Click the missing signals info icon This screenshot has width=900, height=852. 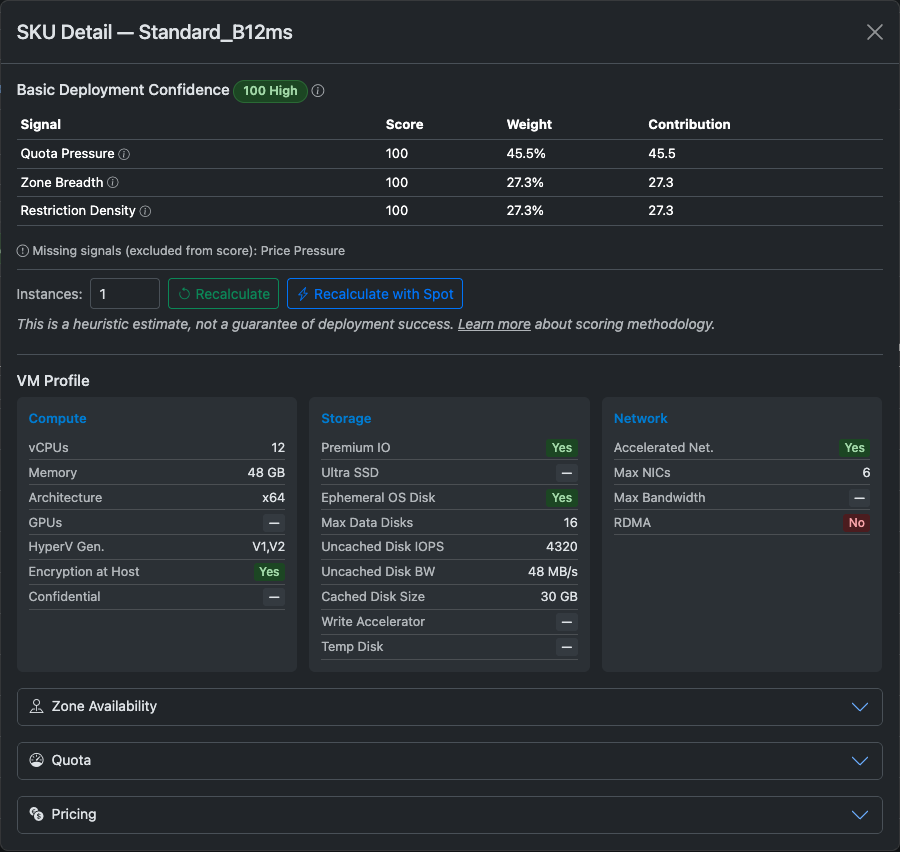[22, 251]
